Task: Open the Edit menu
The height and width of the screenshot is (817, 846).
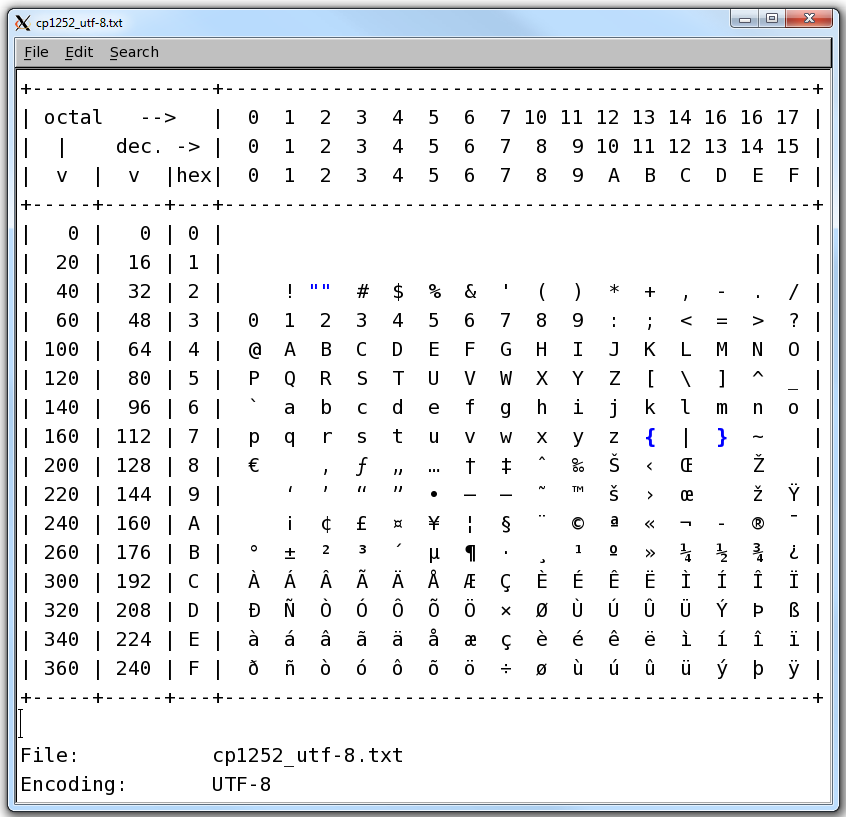Action: point(79,52)
